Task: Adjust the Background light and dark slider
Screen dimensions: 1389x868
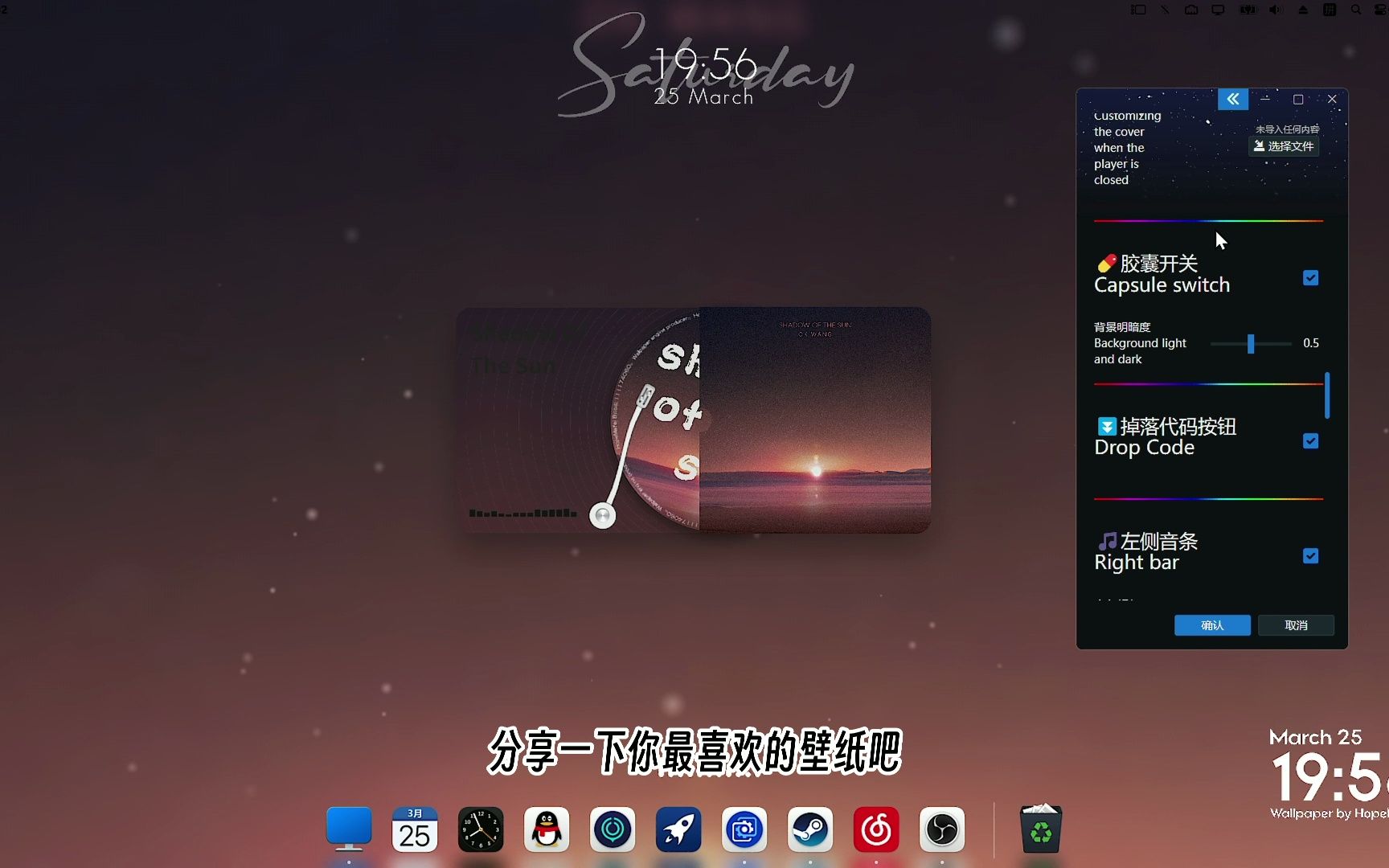Action: tap(1251, 344)
